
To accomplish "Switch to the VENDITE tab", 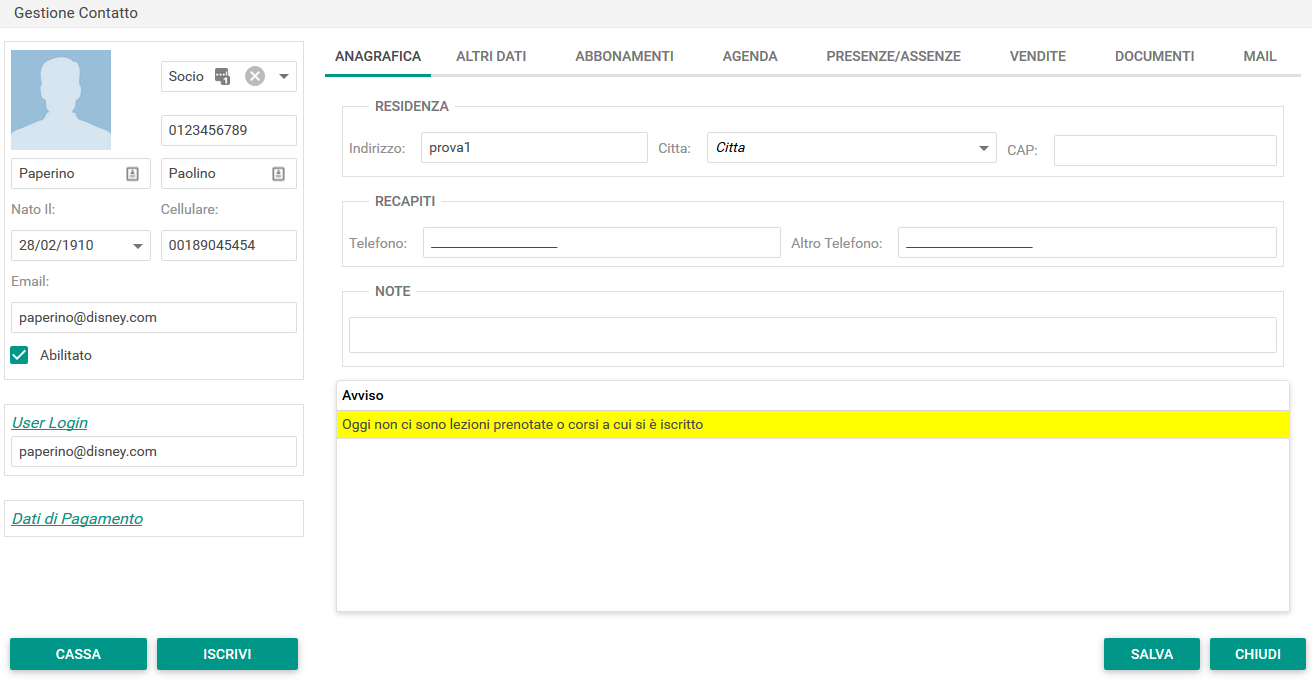I will pos(1038,56).
